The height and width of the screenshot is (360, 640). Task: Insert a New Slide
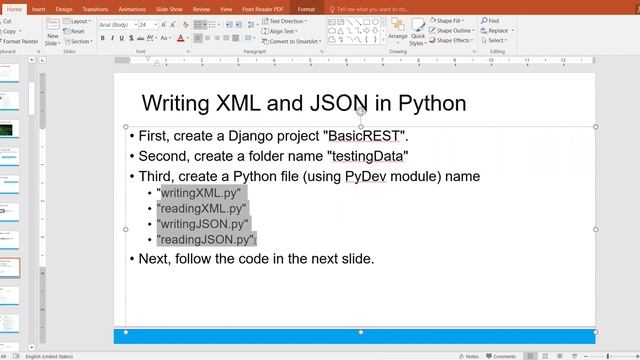tap(53, 32)
